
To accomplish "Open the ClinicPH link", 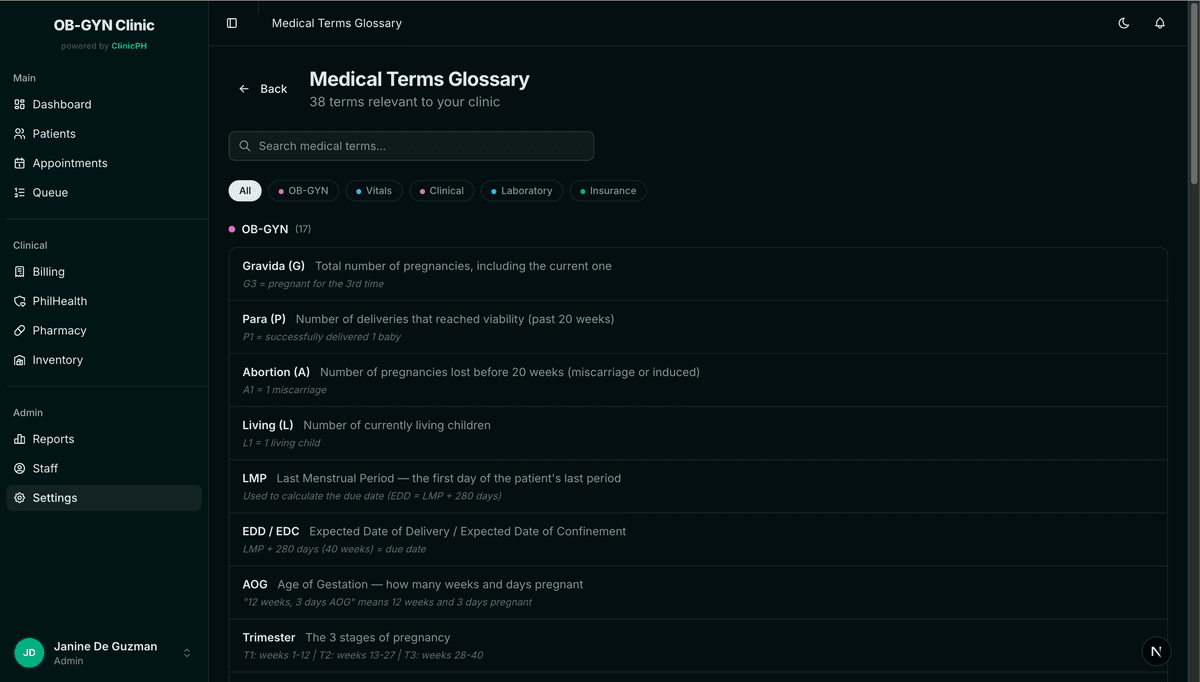I will 128,45.
